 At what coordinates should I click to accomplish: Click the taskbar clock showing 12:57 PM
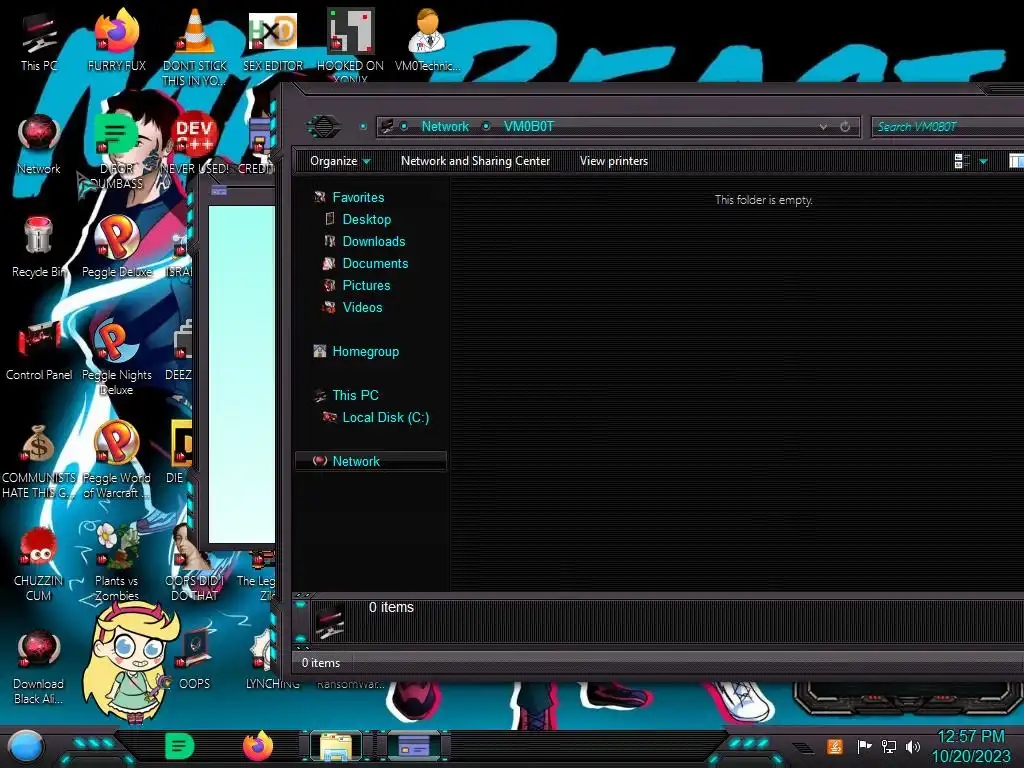pyautogui.click(x=970, y=746)
